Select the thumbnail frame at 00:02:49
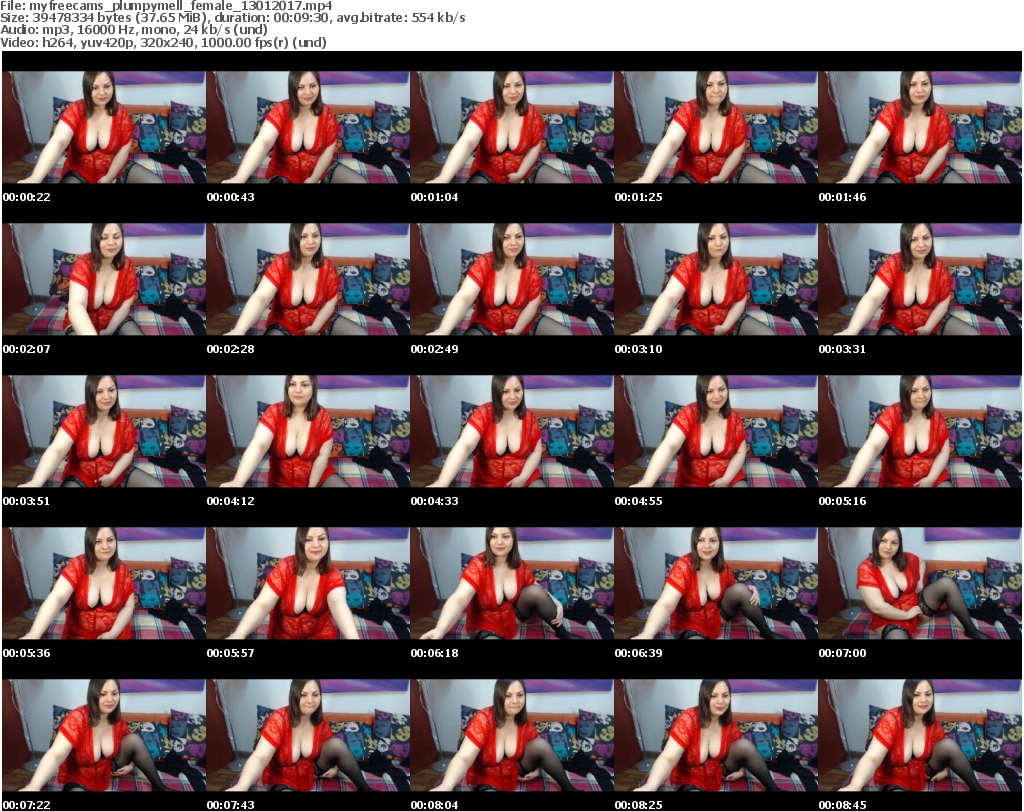 click(512, 279)
